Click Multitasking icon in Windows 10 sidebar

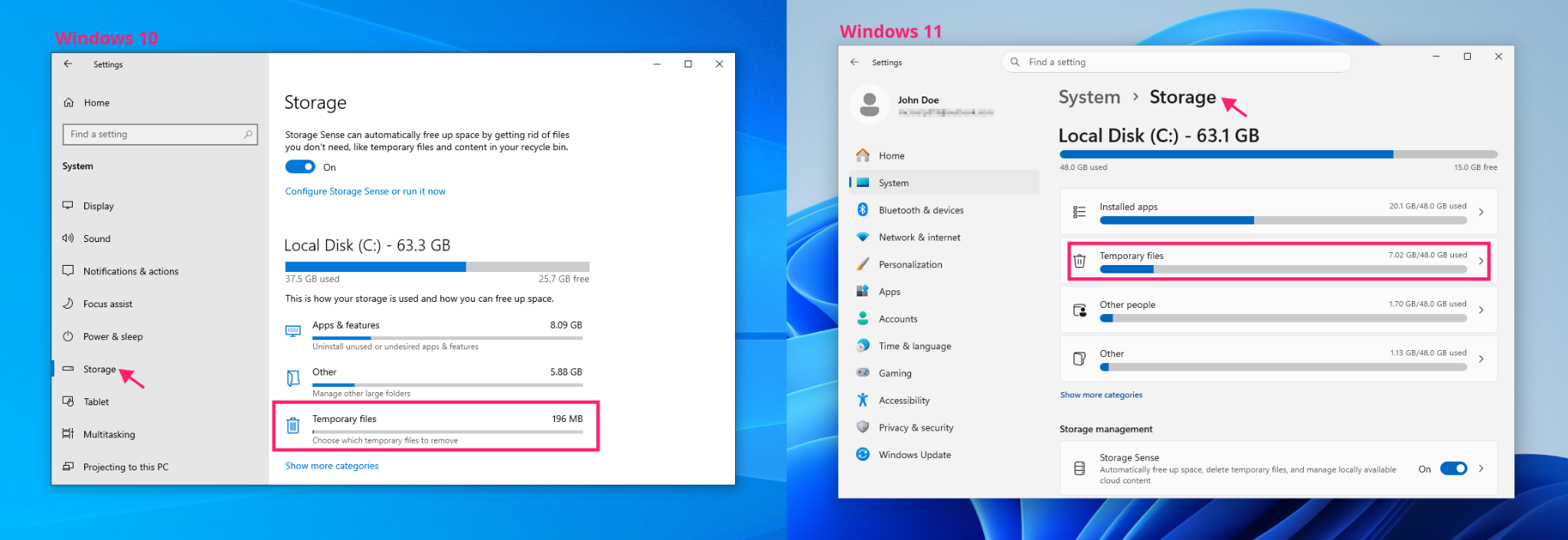pos(68,434)
